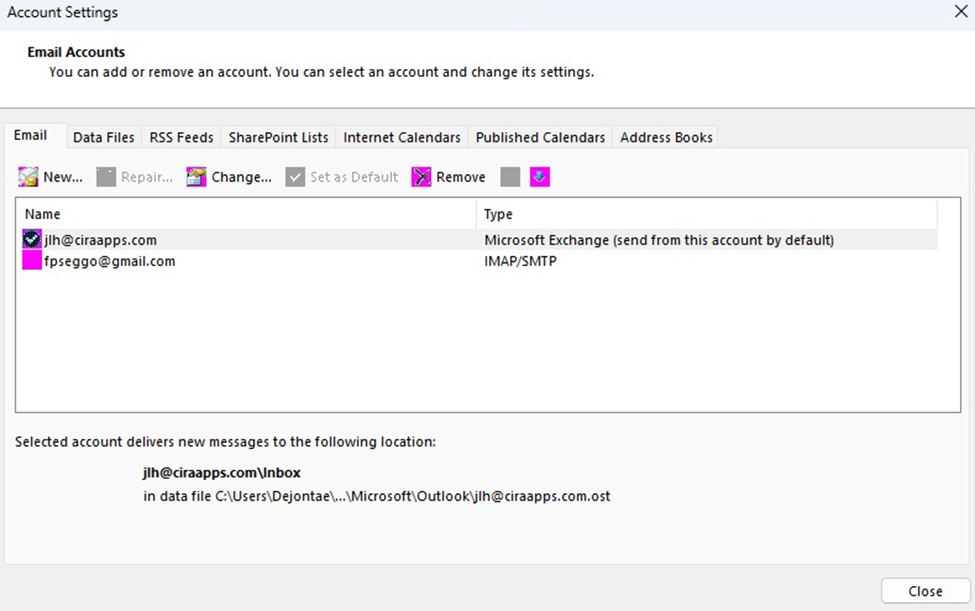Click the Name column header
Viewport: 975px width, 611px height.
246,214
